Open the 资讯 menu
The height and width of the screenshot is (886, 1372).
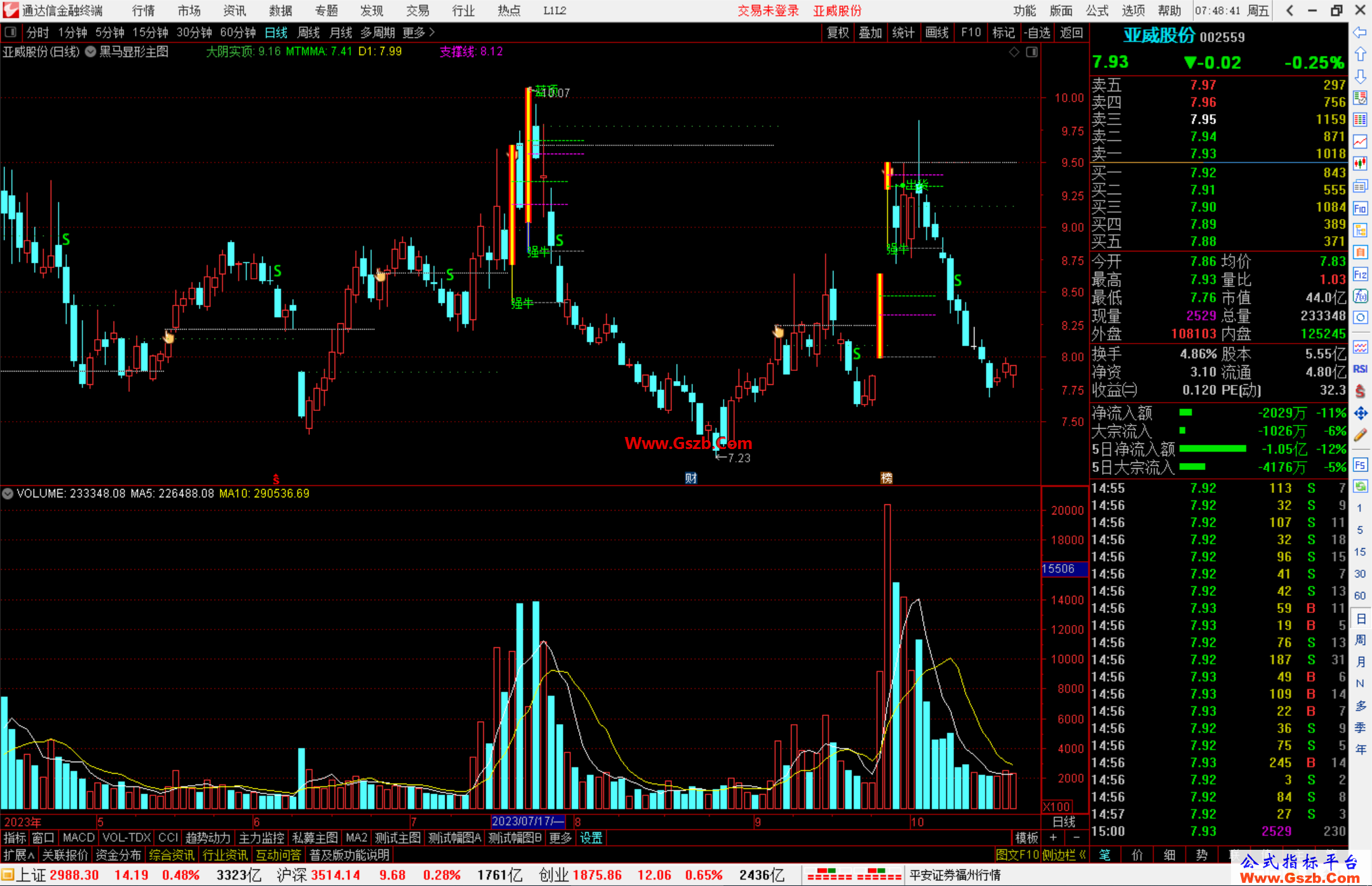pyautogui.click(x=234, y=10)
